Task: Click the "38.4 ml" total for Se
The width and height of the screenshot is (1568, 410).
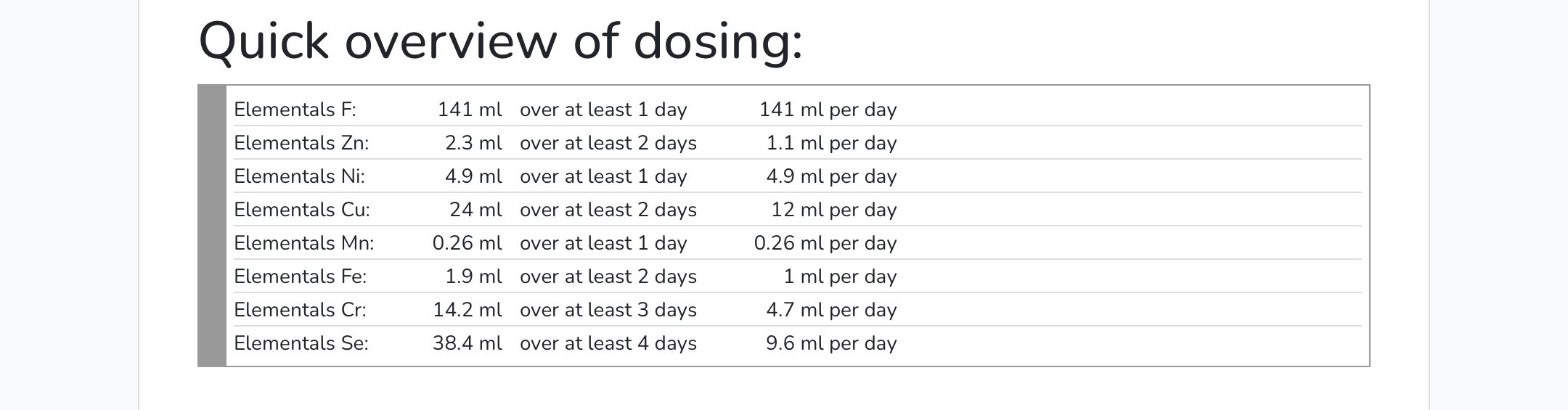Action: [x=467, y=343]
